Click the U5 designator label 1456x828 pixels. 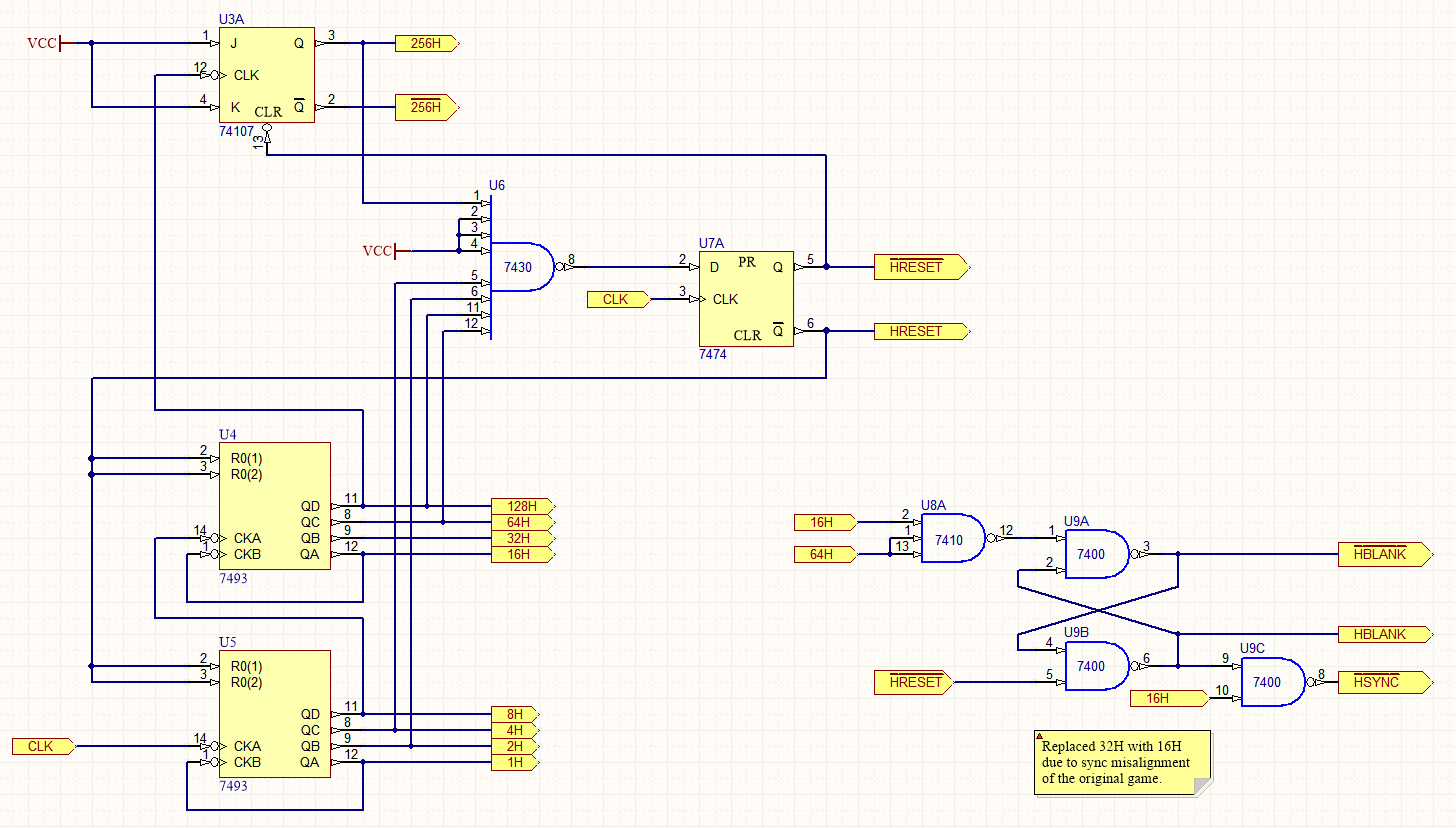227,643
